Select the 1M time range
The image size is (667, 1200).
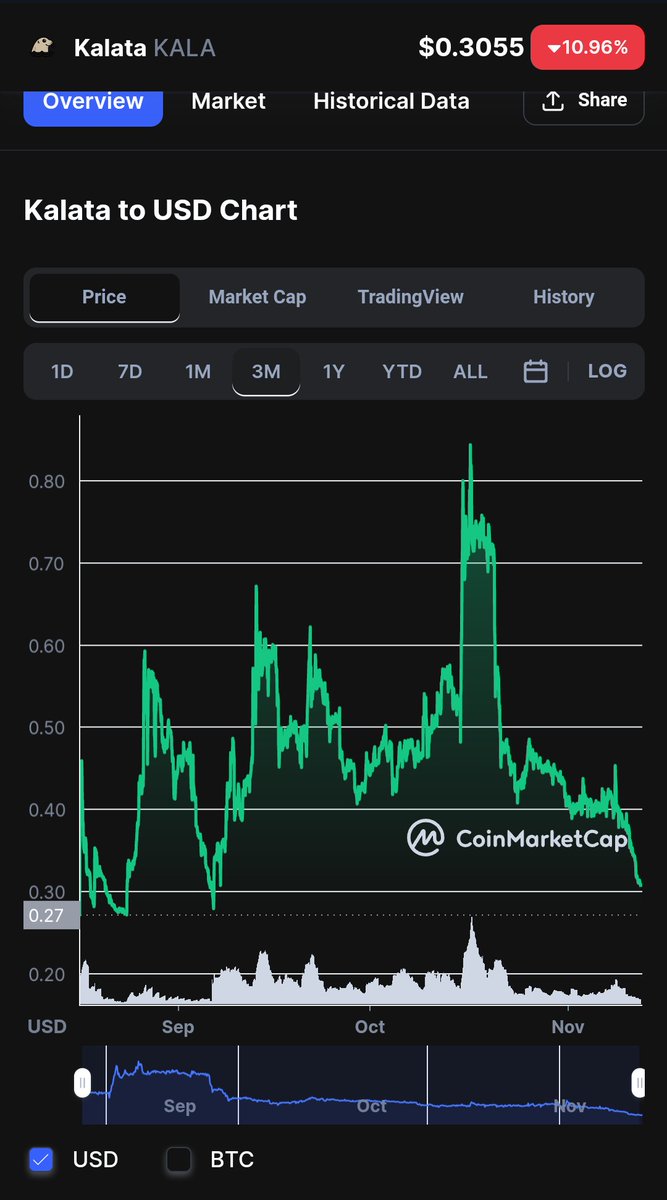click(x=198, y=372)
